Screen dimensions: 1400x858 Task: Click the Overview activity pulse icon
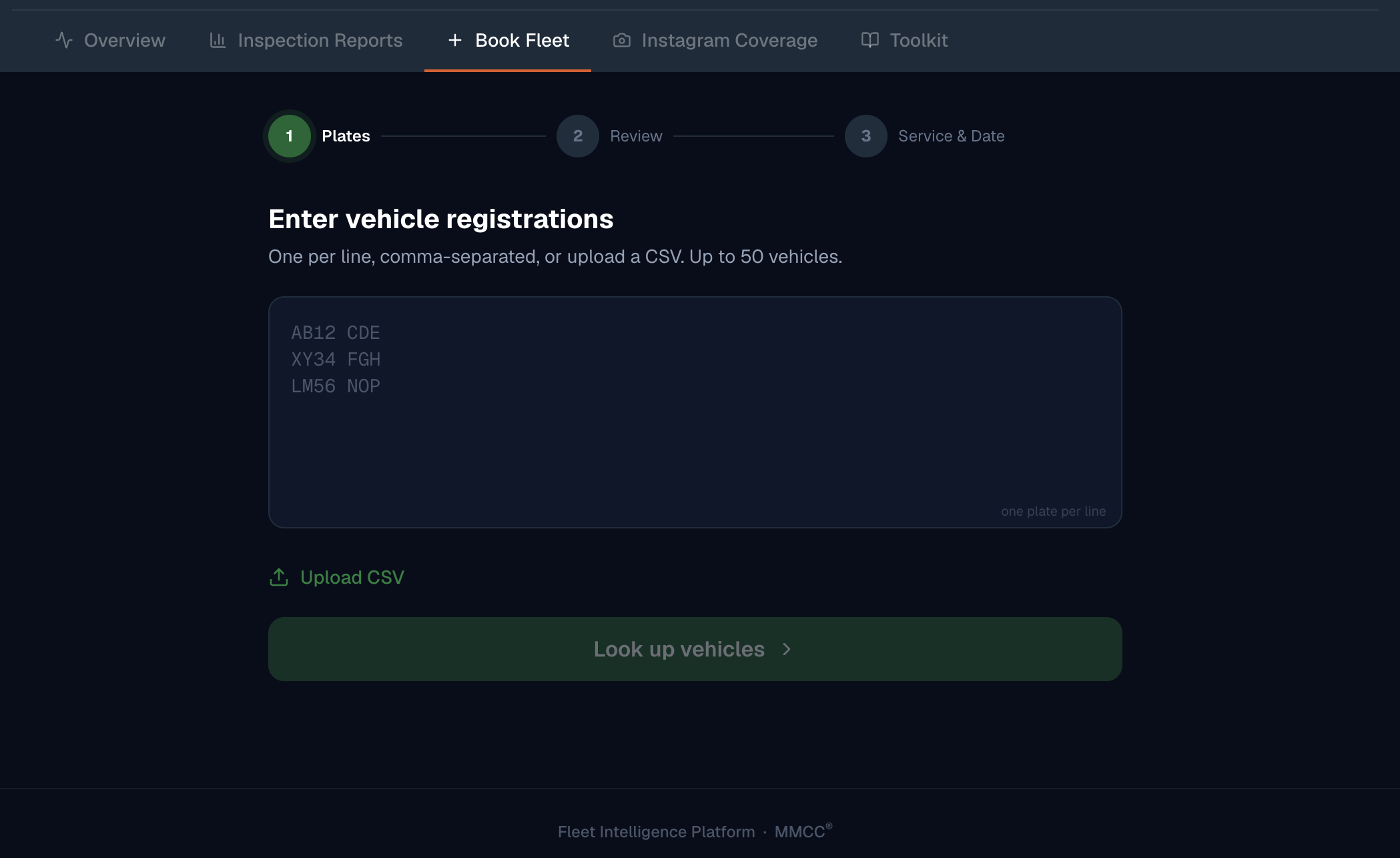pyautogui.click(x=64, y=40)
